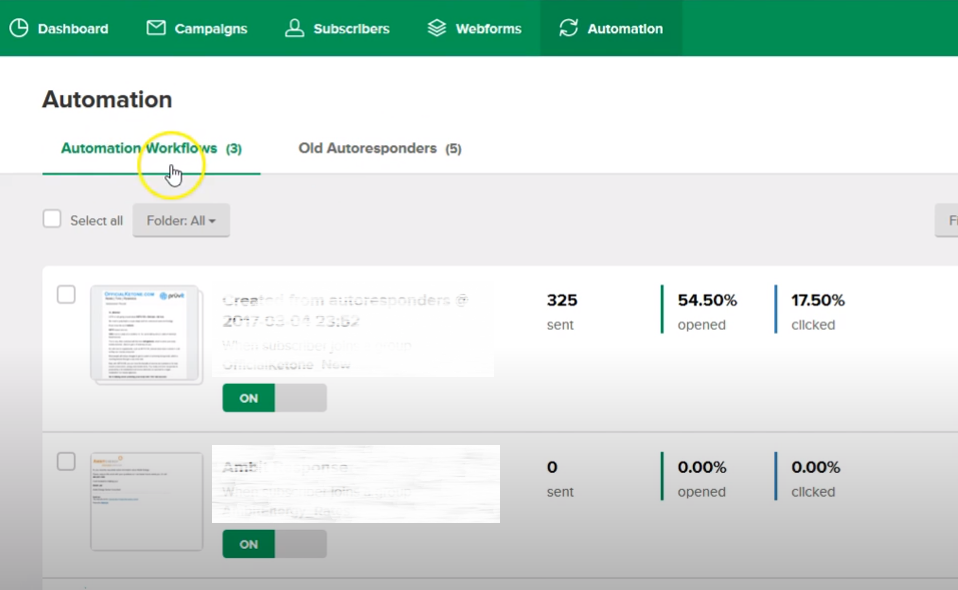
Task: Click the Automation refresh arrows icon
Action: click(x=568, y=28)
